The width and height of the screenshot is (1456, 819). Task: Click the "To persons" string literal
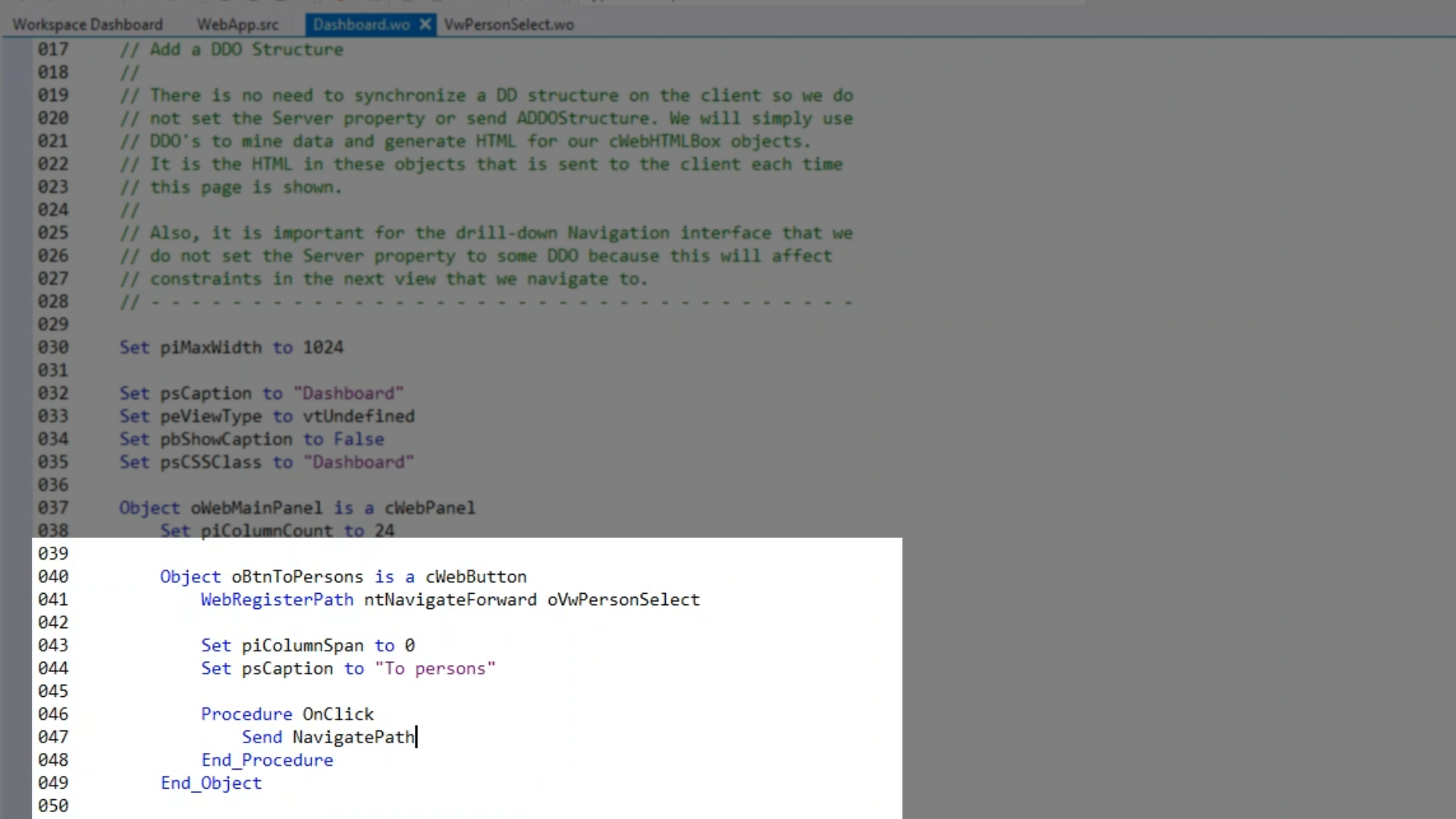click(x=435, y=669)
